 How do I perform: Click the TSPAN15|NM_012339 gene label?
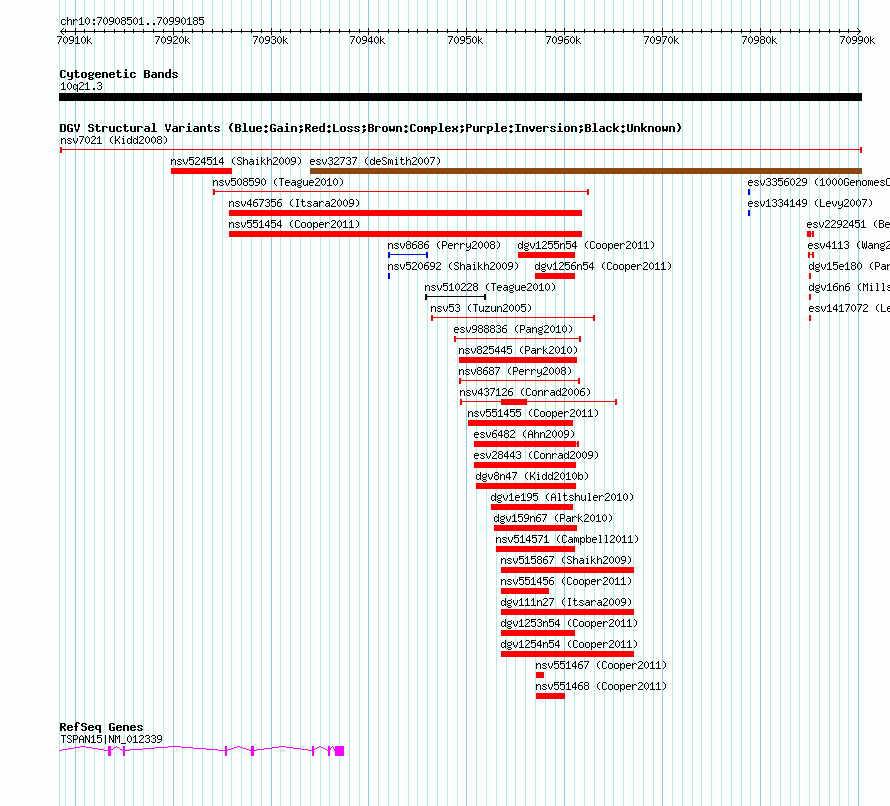pyautogui.click(x=111, y=739)
